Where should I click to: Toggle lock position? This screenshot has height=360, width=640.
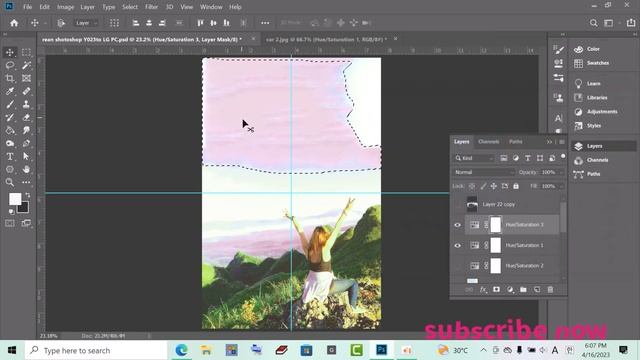pos(494,186)
